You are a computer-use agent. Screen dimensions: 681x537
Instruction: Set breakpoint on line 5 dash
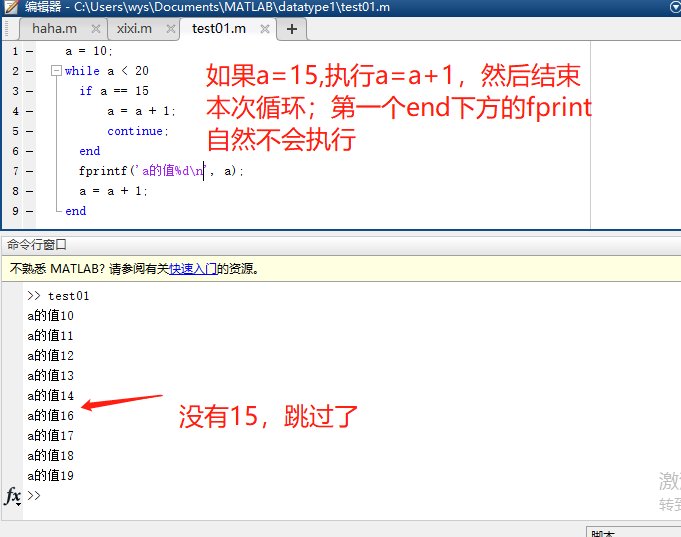tap(30, 131)
